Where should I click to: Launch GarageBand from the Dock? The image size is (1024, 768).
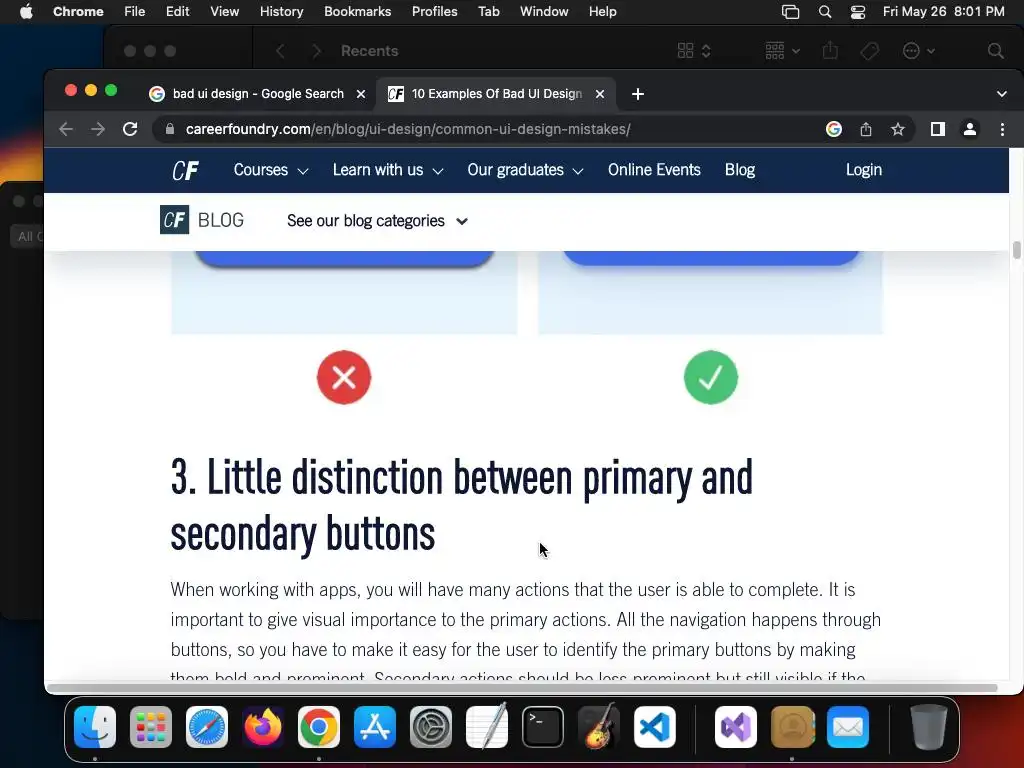point(599,726)
